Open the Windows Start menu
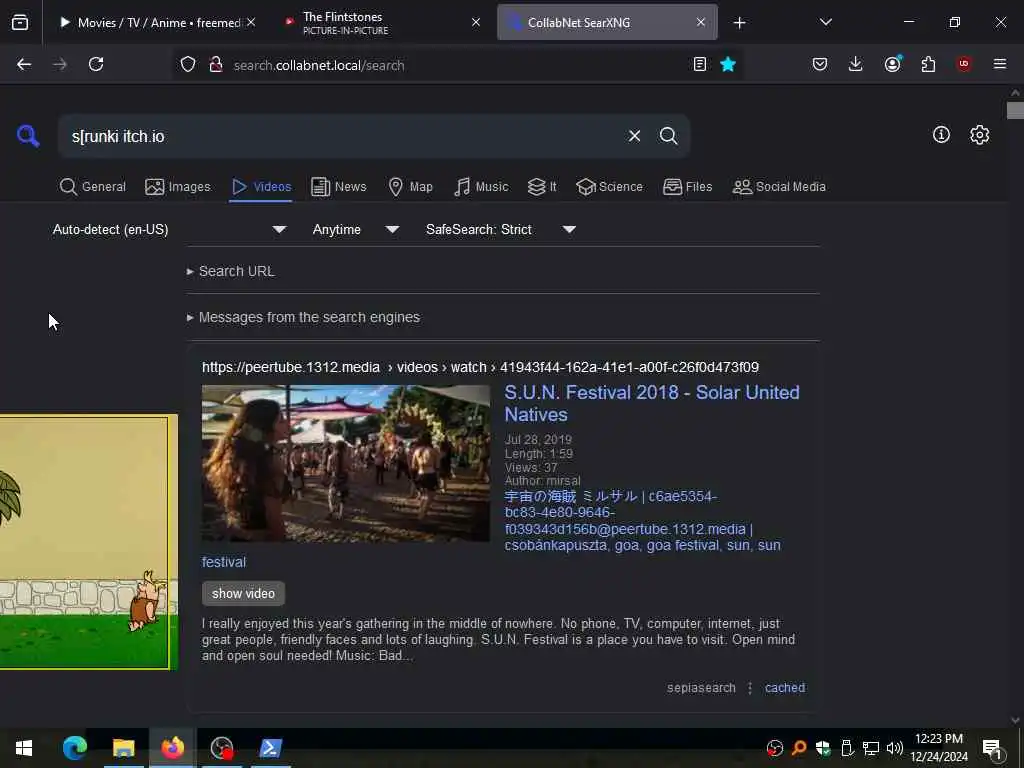The width and height of the screenshot is (1024, 768). pos(24,748)
